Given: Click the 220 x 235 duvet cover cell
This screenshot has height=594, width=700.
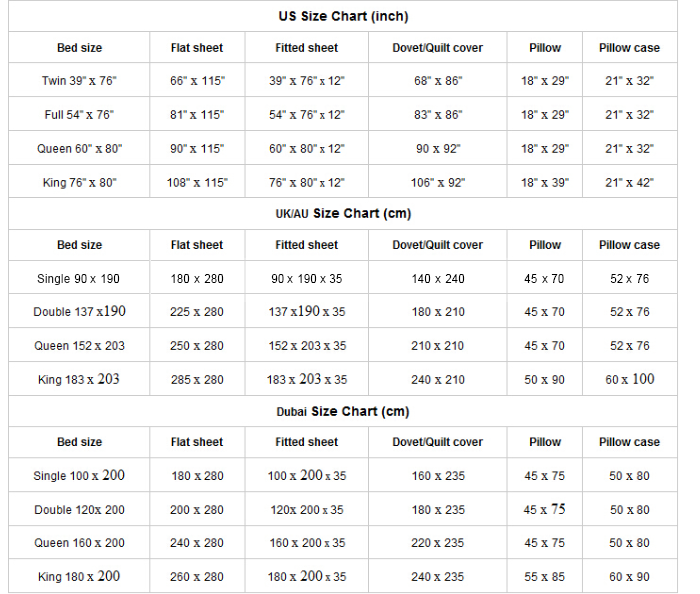Looking at the screenshot, I should (x=438, y=543).
